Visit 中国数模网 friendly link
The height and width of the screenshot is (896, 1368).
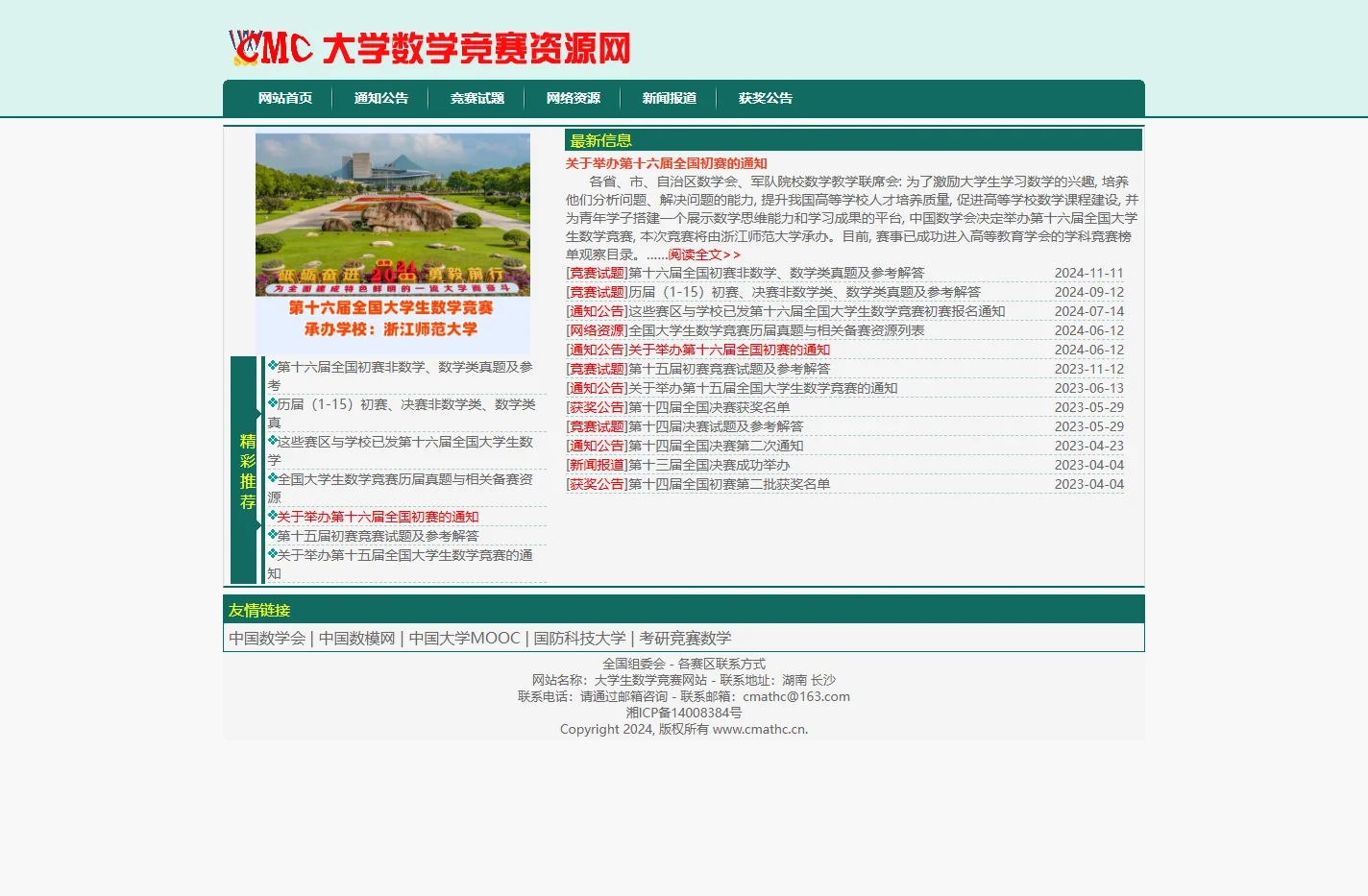tap(357, 638)
